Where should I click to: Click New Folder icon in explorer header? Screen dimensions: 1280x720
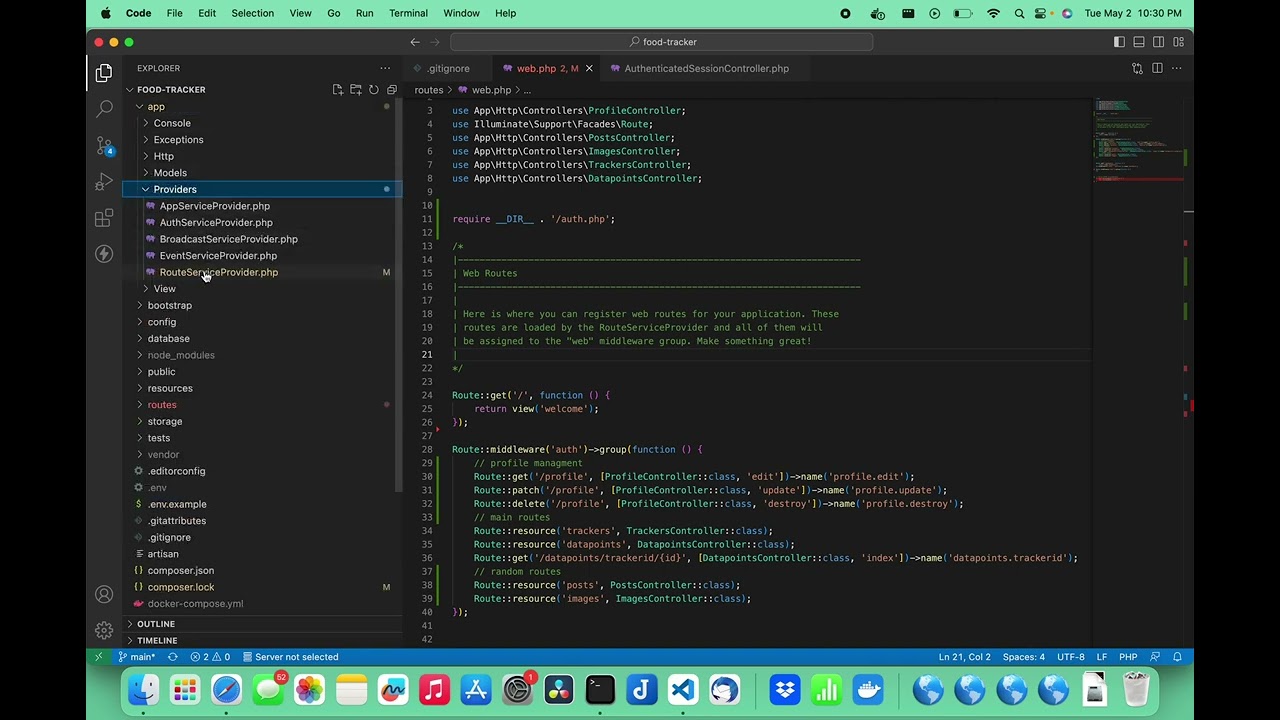tap(356, 90)
